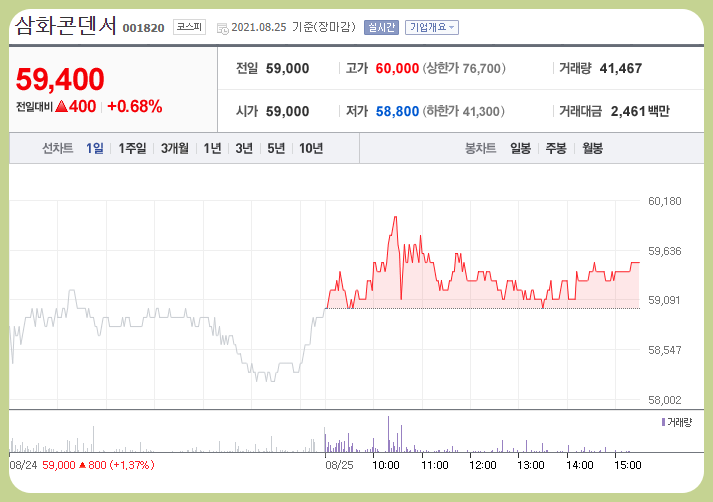Click the calendar clock icon beside the date
This screenshot has width=713, height=502.
click(222, 29)
